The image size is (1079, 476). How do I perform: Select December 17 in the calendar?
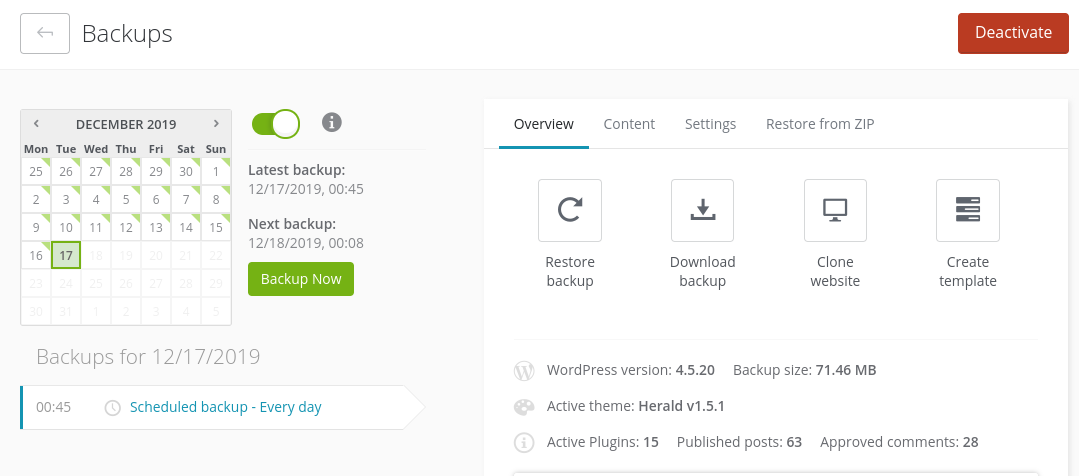click(66, 256)
